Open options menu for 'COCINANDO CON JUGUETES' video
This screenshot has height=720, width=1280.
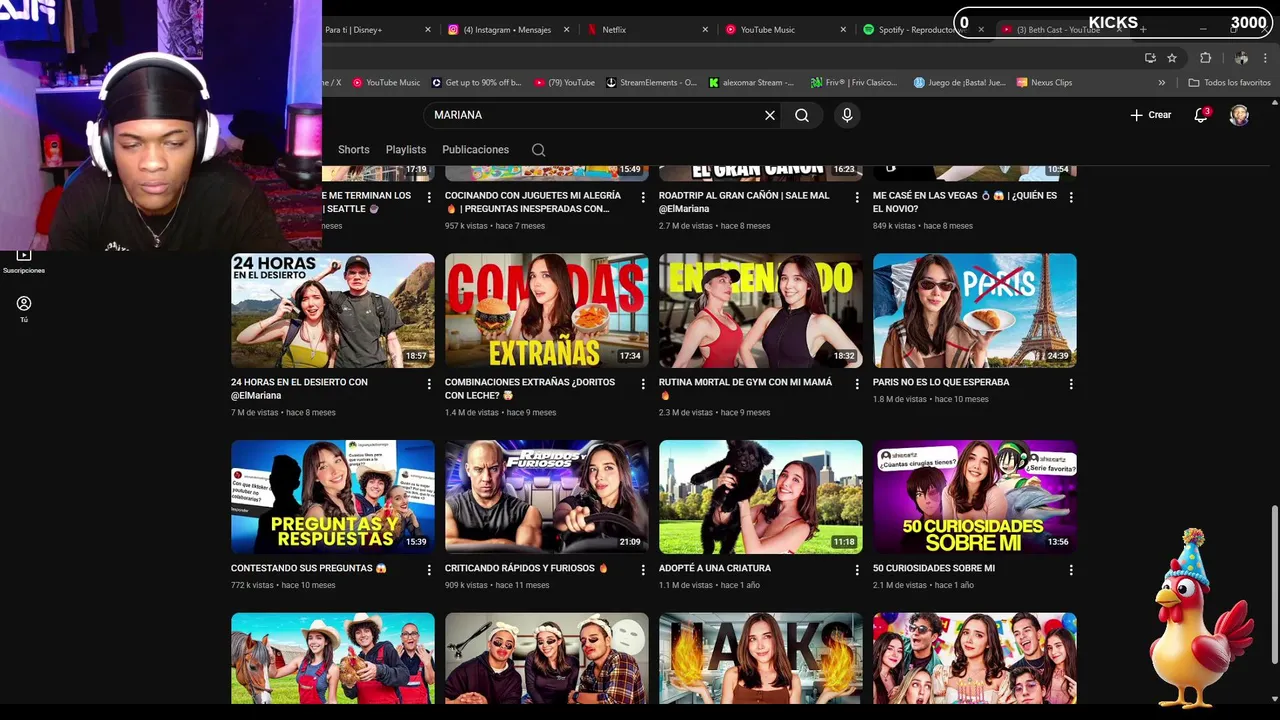(x=643, y=198)
